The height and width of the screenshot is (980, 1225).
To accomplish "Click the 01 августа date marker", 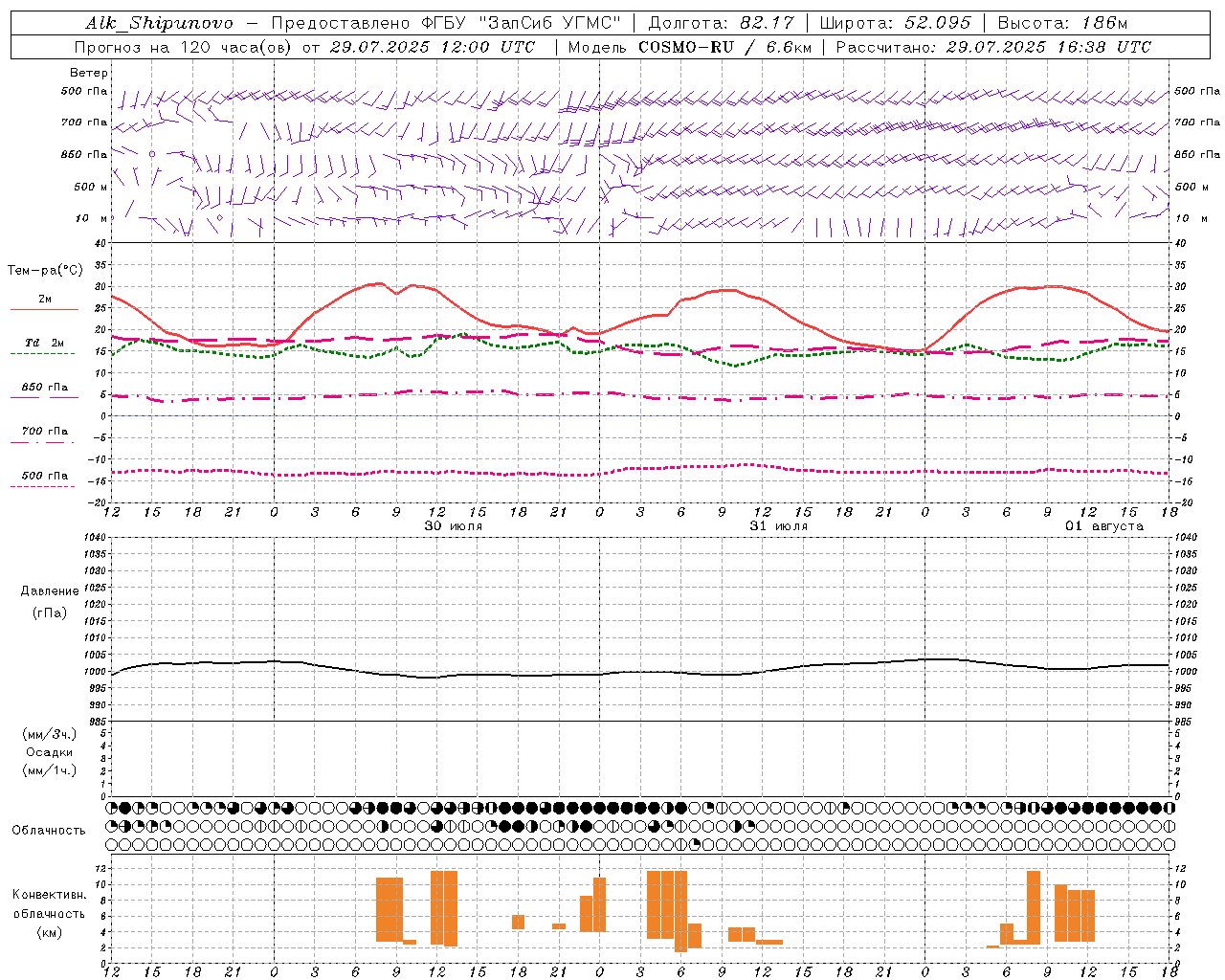I will click(1104, 526).
